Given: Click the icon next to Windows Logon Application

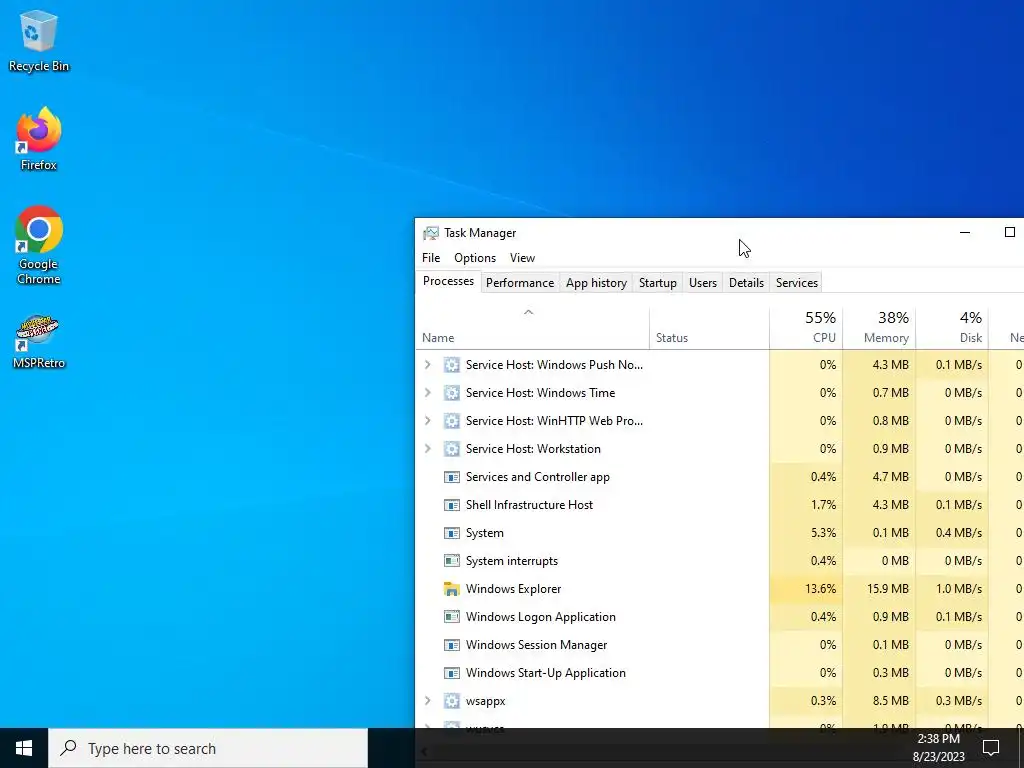Looking at the screenshot, I should tap(451, 617).
